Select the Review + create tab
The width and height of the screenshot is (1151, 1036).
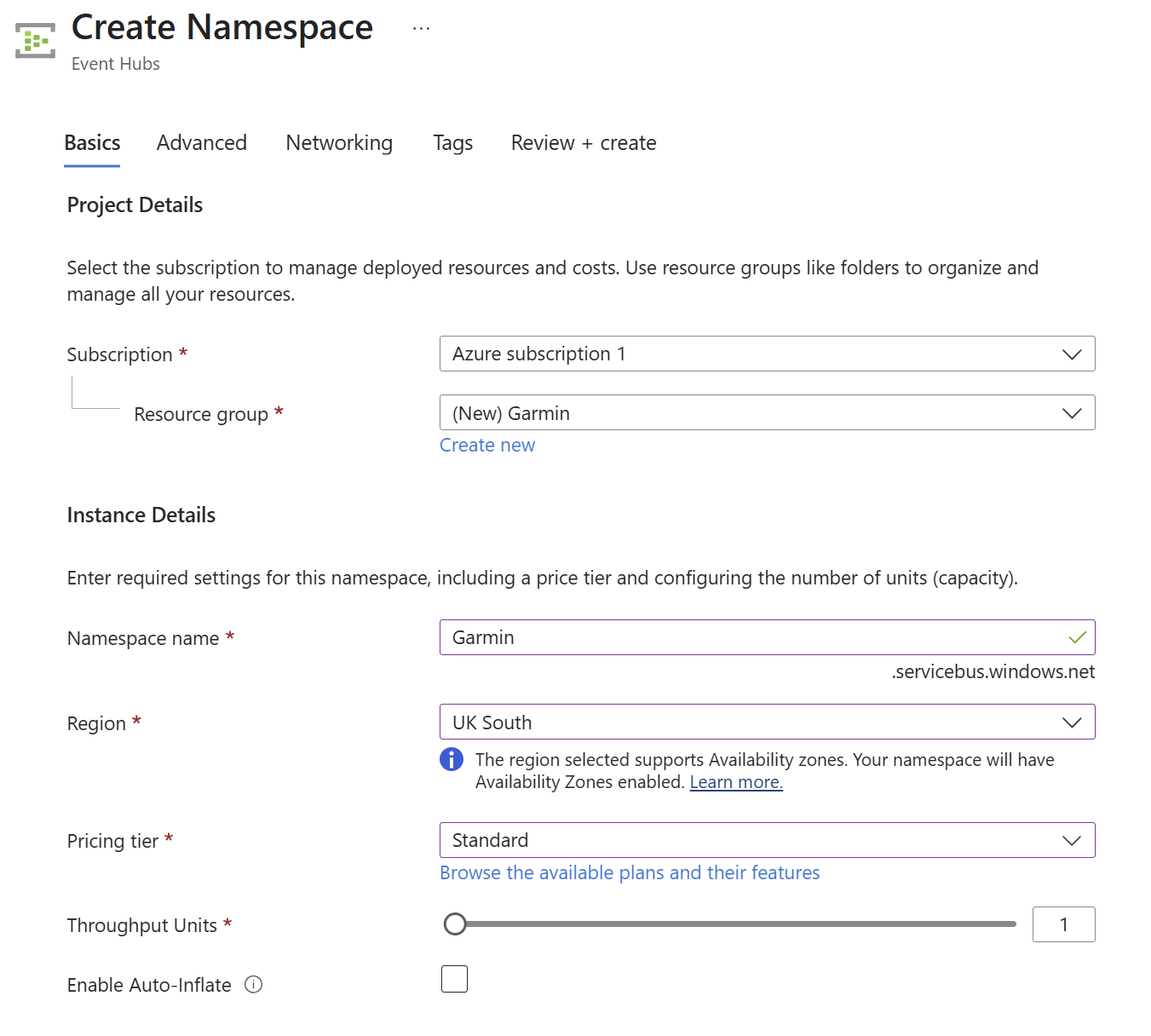(584, 143)
